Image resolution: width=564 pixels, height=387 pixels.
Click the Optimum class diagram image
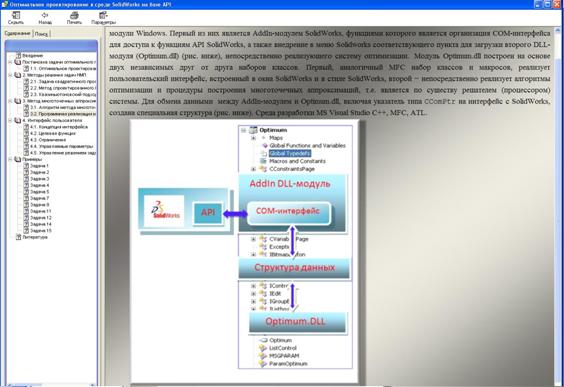245,251
